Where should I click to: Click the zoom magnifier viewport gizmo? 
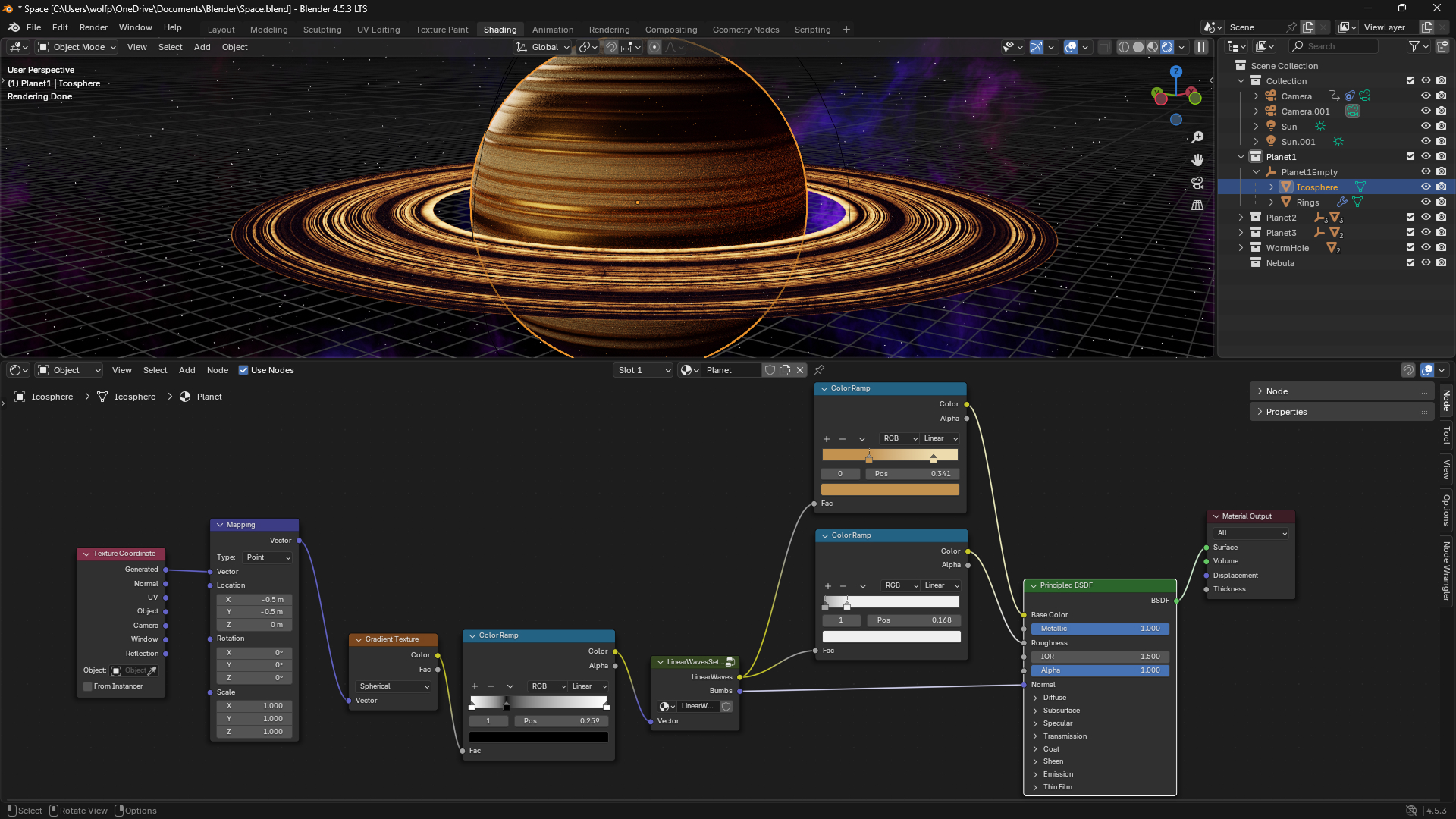coord(1197,137)
